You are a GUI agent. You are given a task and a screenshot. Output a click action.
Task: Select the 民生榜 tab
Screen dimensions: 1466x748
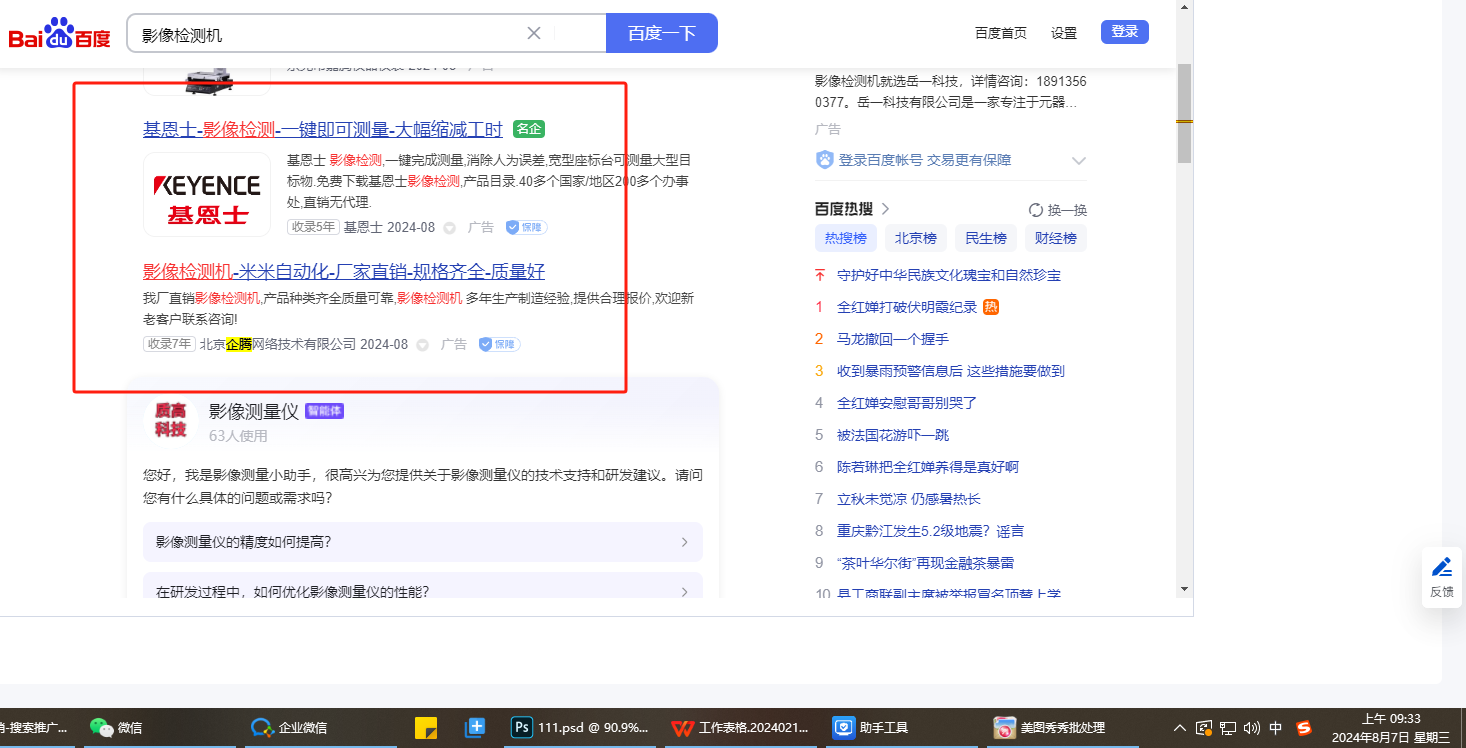point(985,238)
